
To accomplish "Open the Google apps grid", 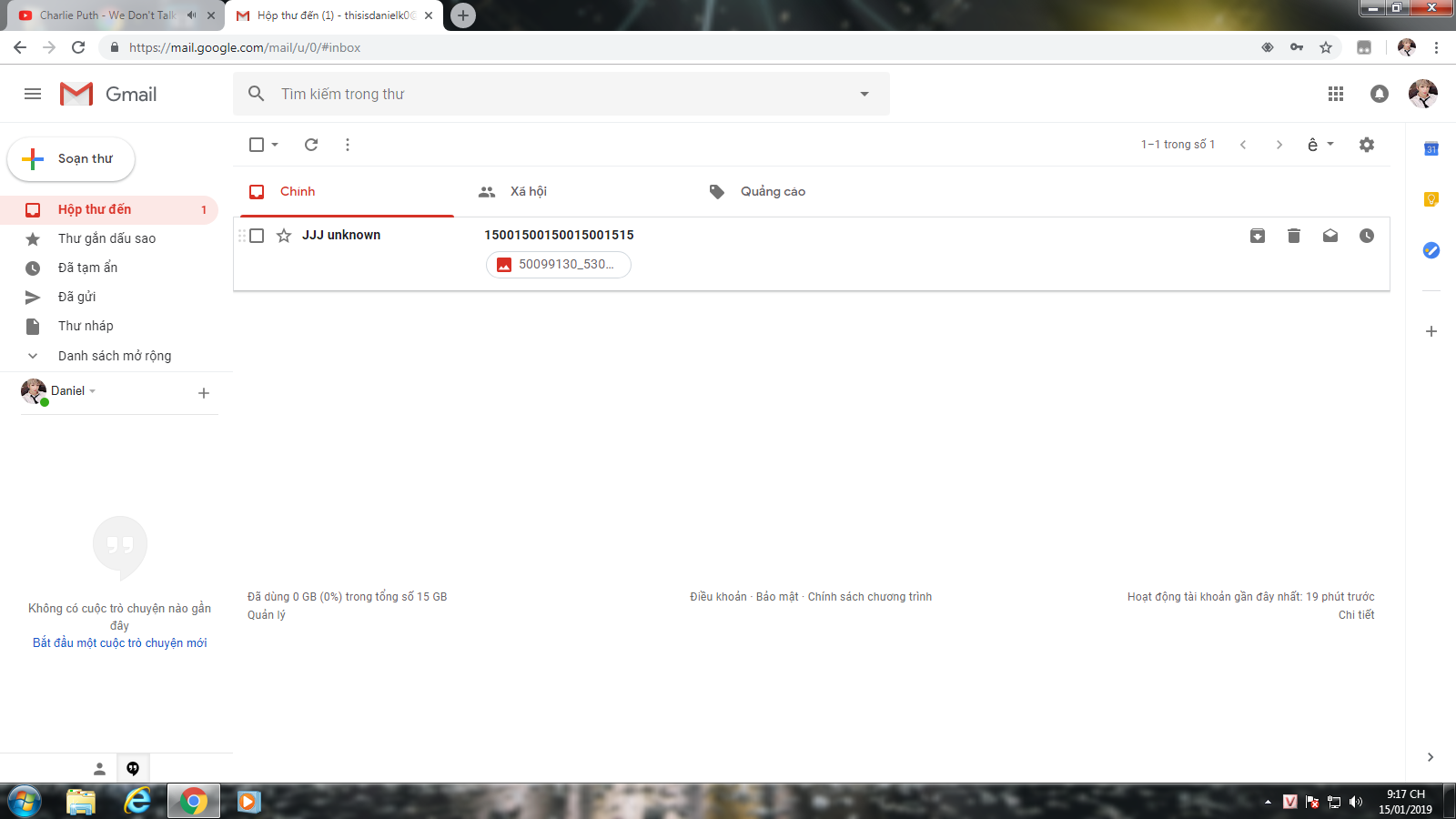I will (x=1336, y=94).
